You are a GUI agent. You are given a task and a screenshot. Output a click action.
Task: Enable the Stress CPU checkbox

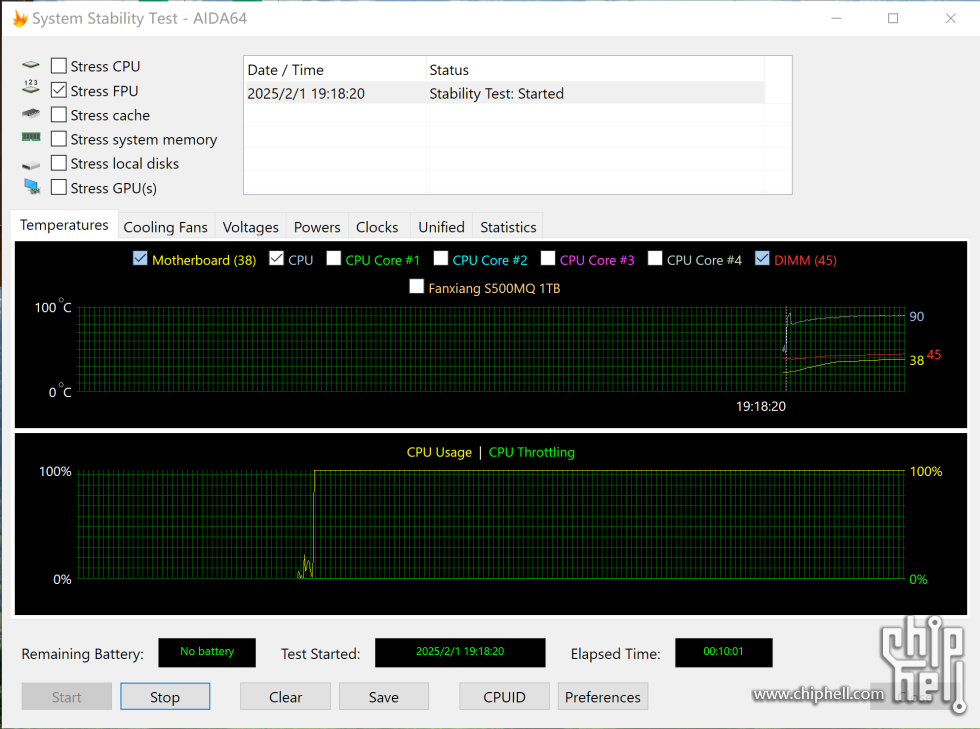59,66
